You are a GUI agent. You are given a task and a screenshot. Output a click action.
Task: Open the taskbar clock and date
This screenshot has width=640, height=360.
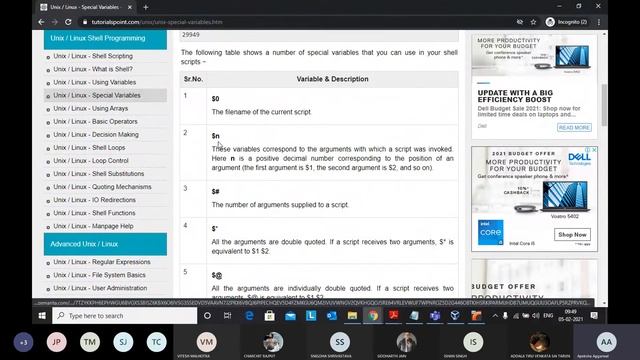point(571,316)
